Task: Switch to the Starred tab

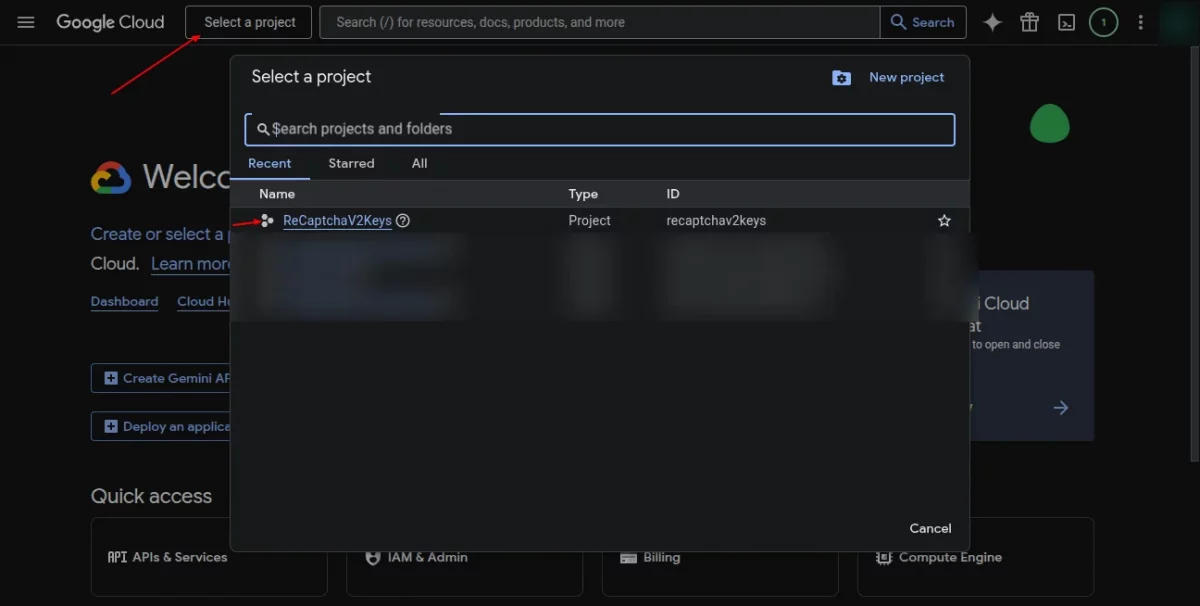Action: point(351,163)
